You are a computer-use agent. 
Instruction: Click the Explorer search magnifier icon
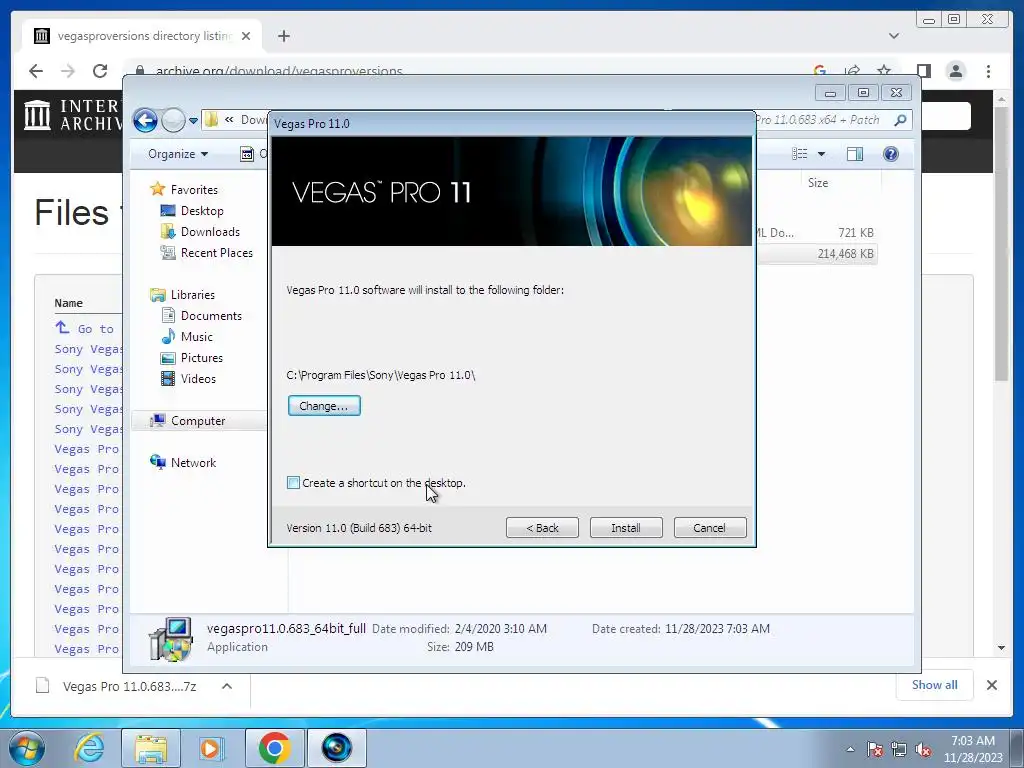(900, 120)
